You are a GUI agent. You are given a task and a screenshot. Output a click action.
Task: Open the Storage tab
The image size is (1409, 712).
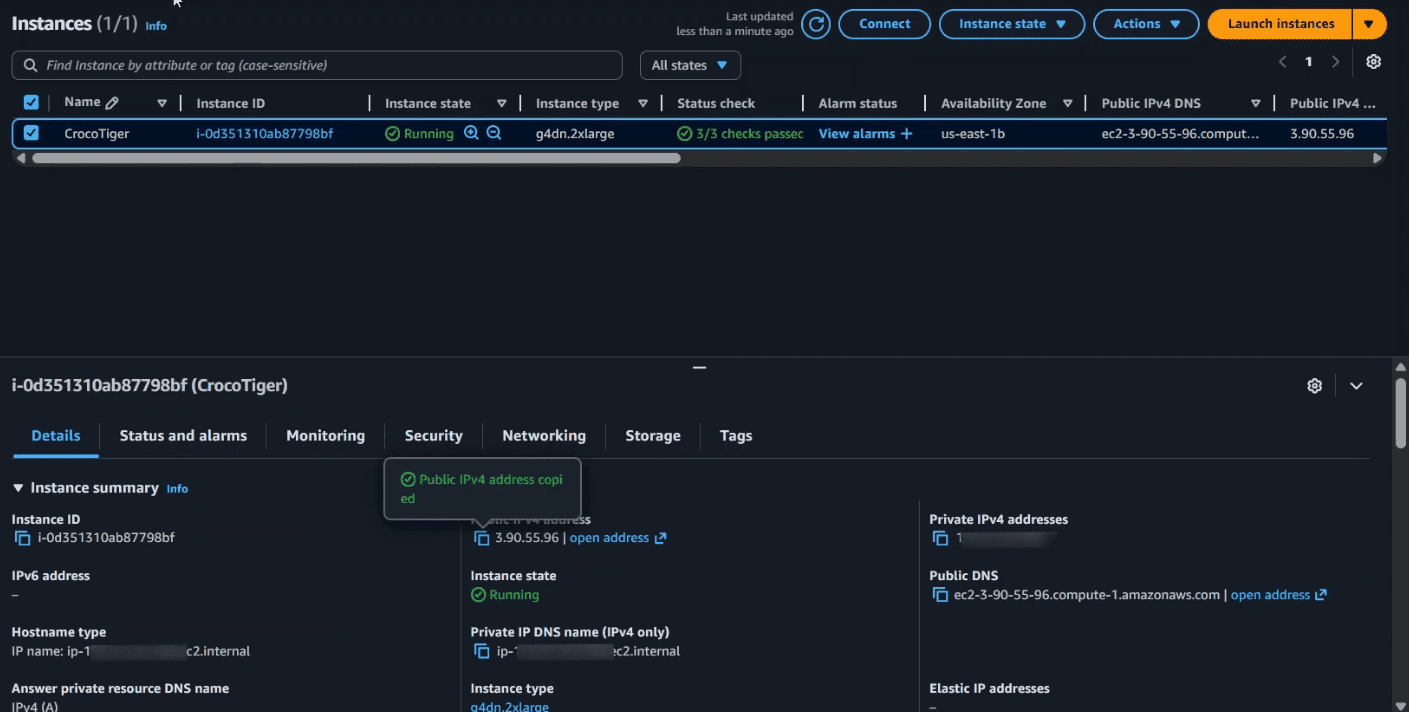652,435
